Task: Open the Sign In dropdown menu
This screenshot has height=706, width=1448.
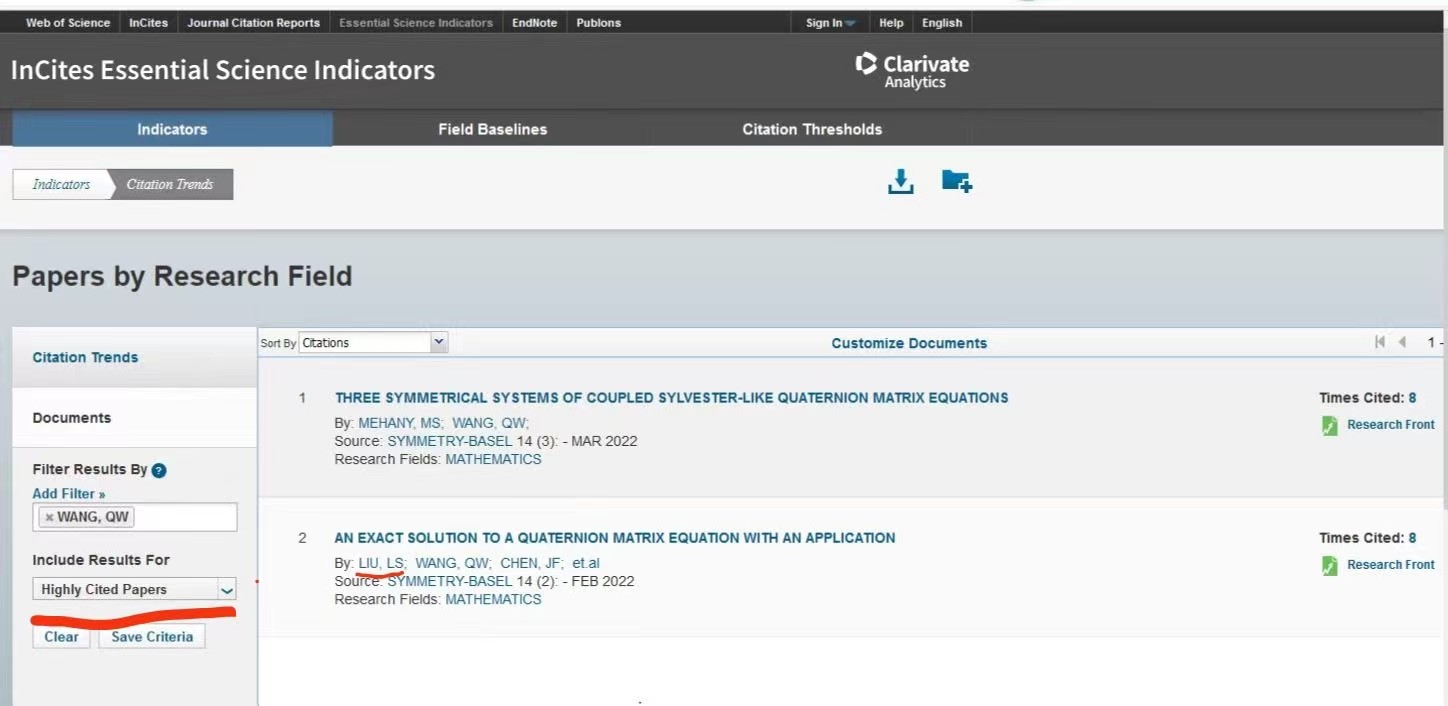Action: (x=830, y=23)
